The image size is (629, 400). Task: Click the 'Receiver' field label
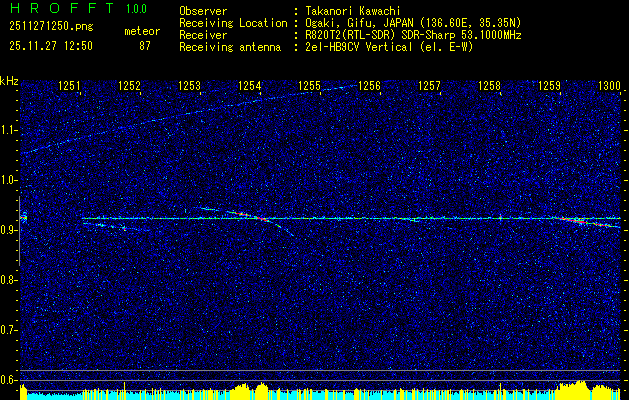[x=203, y=35]
